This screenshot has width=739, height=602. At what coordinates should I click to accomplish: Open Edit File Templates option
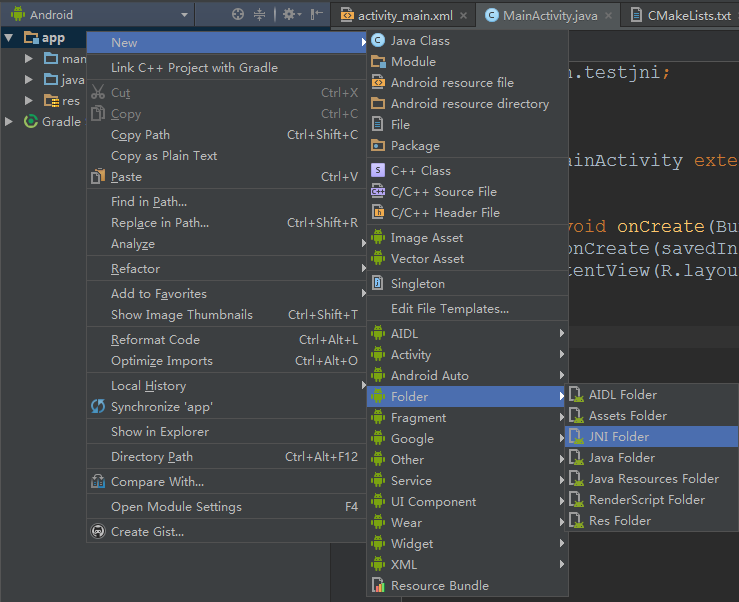click(x=449, y=309)
